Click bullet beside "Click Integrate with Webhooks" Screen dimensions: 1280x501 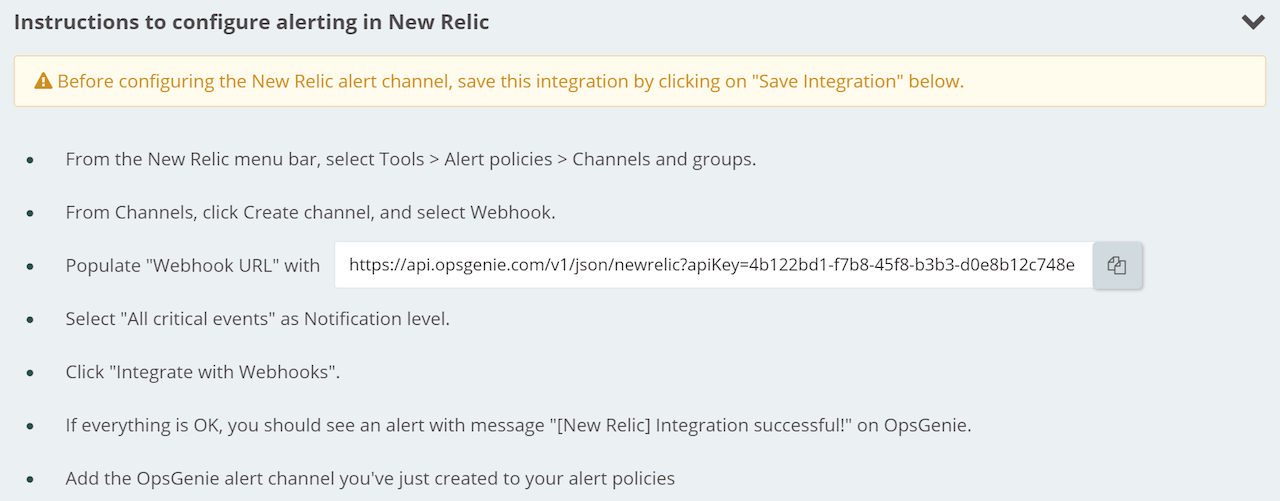[31, 373]
